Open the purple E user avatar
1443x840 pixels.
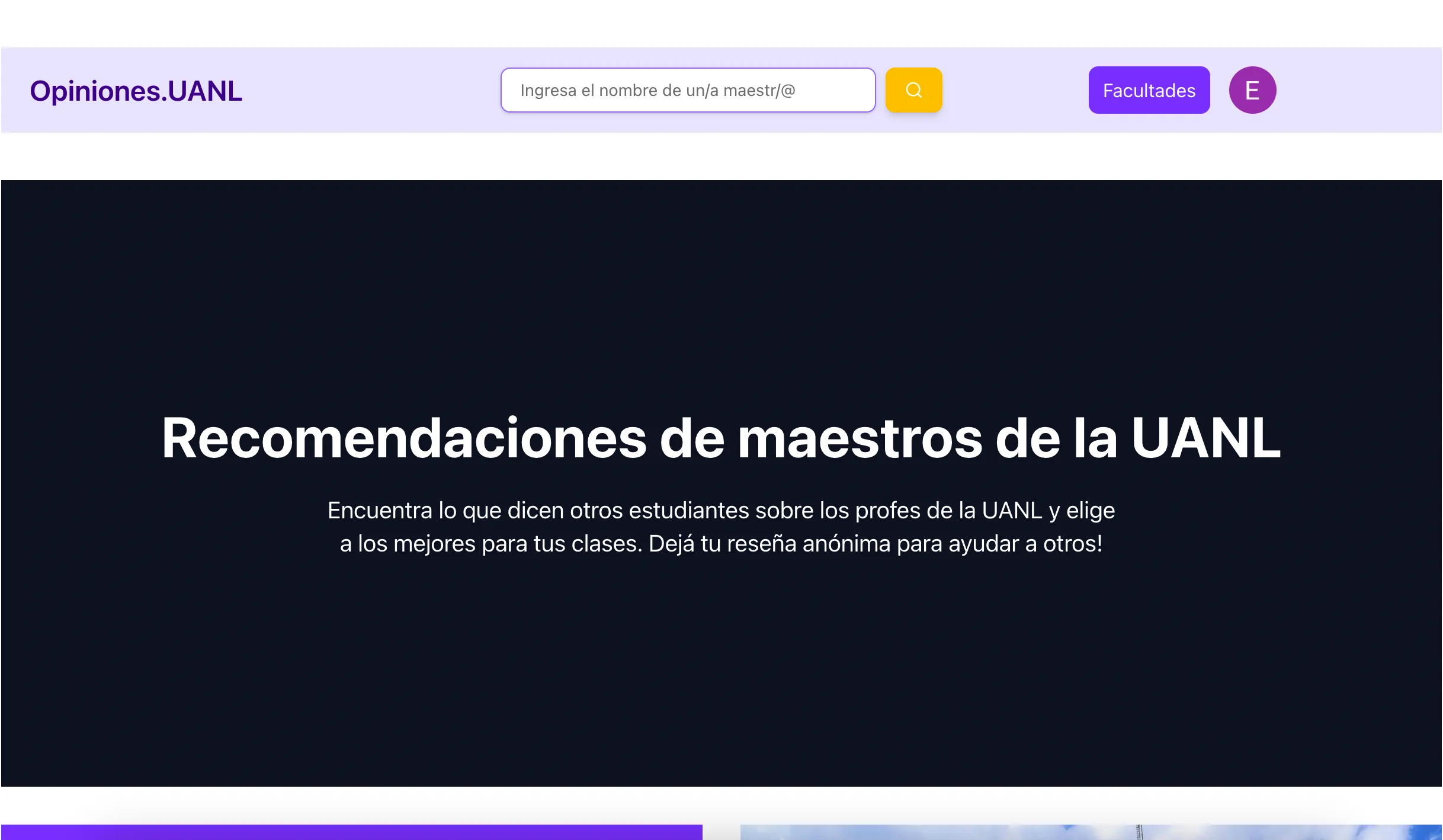pos(1252,90)
